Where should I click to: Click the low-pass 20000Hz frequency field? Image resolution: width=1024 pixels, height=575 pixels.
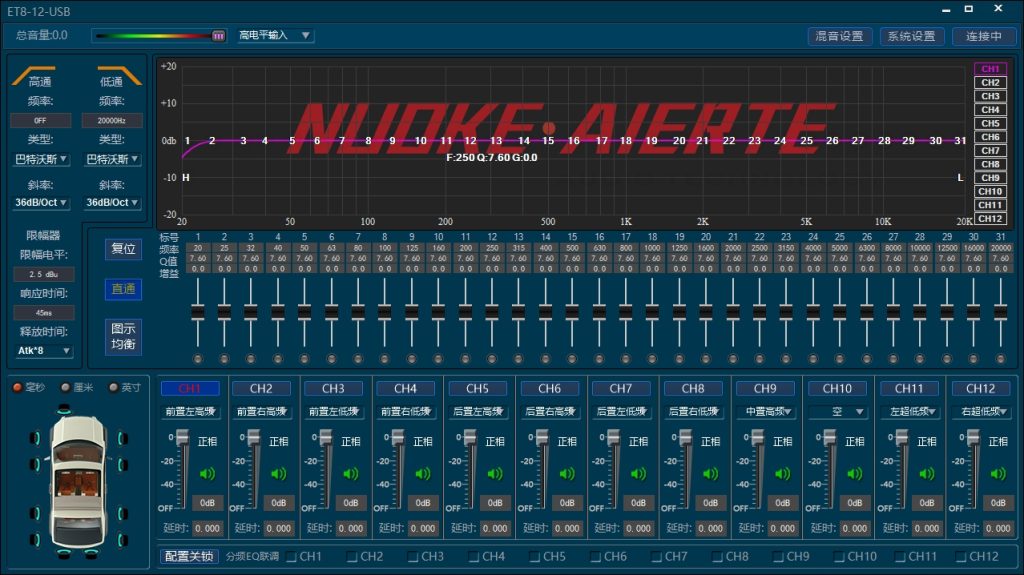pyautogui.click(x=112, y=120)
